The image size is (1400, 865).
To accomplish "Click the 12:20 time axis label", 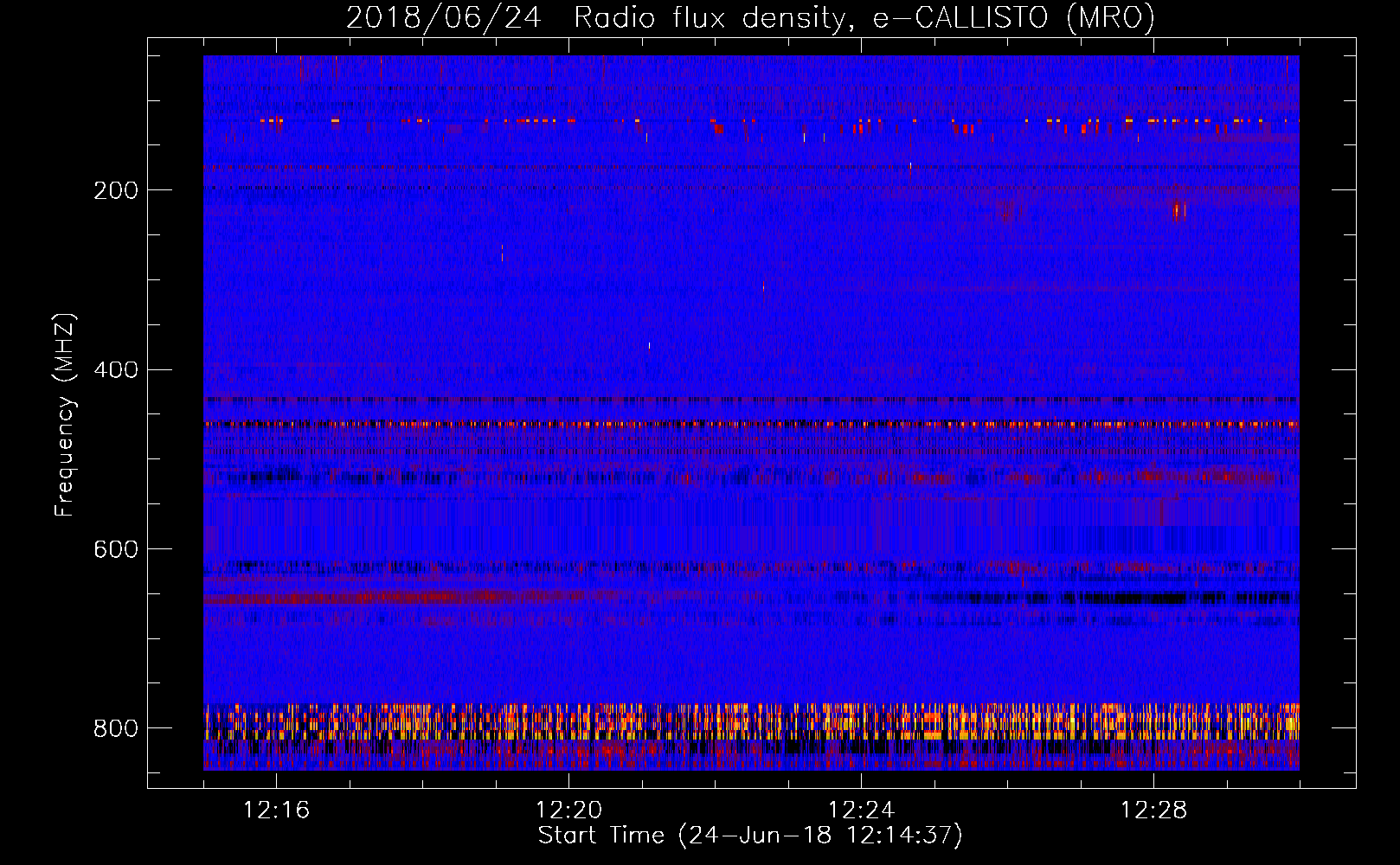I will (568, 811).
